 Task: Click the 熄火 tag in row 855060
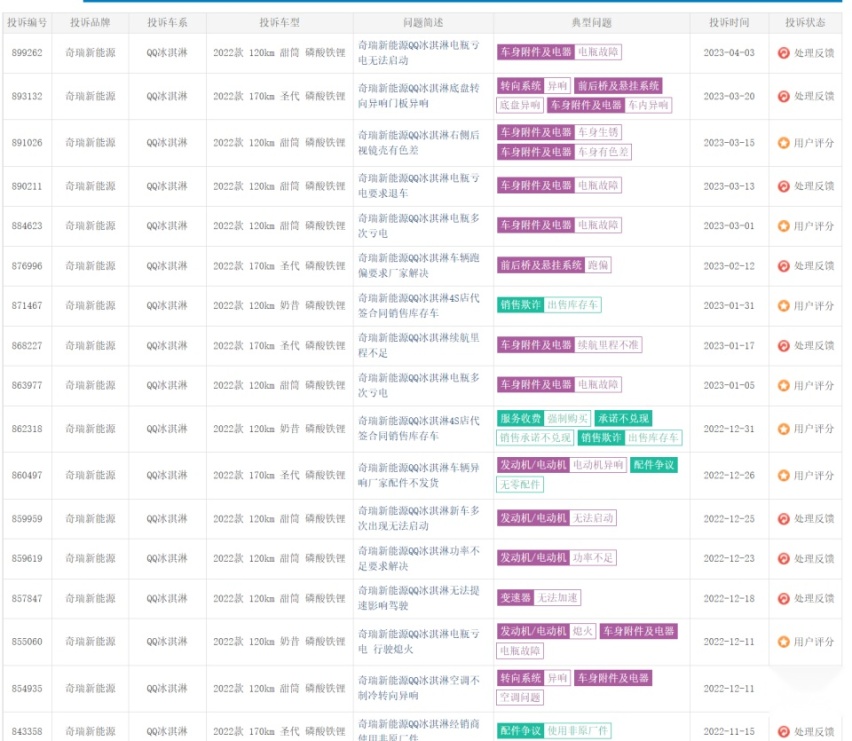(x=582, y=631)
